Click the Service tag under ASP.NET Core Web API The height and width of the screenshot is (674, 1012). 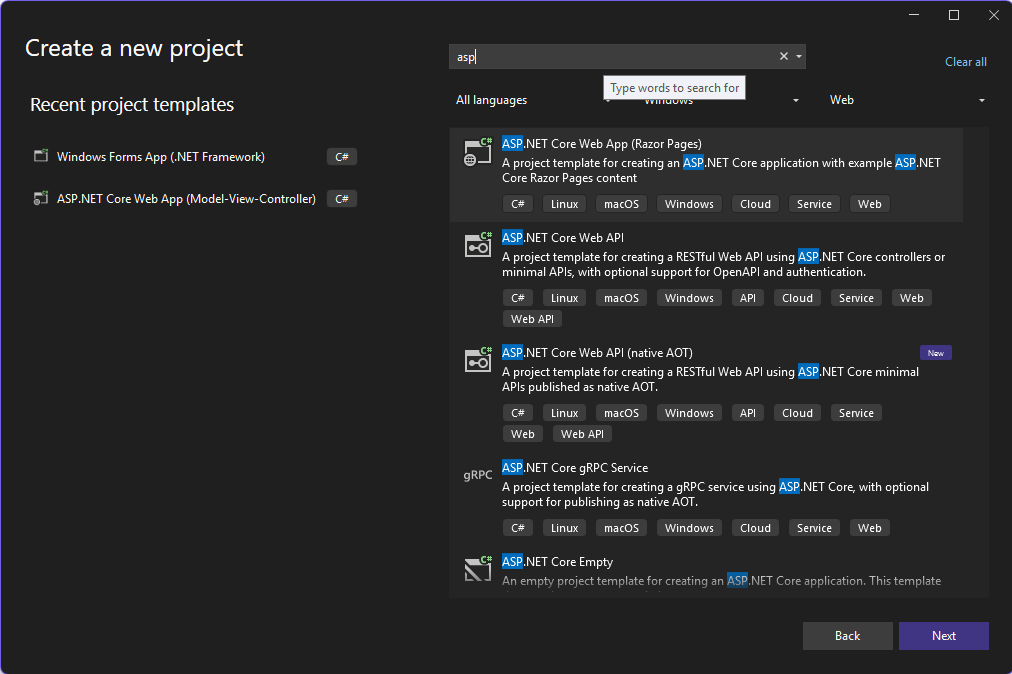pos(856,298)
